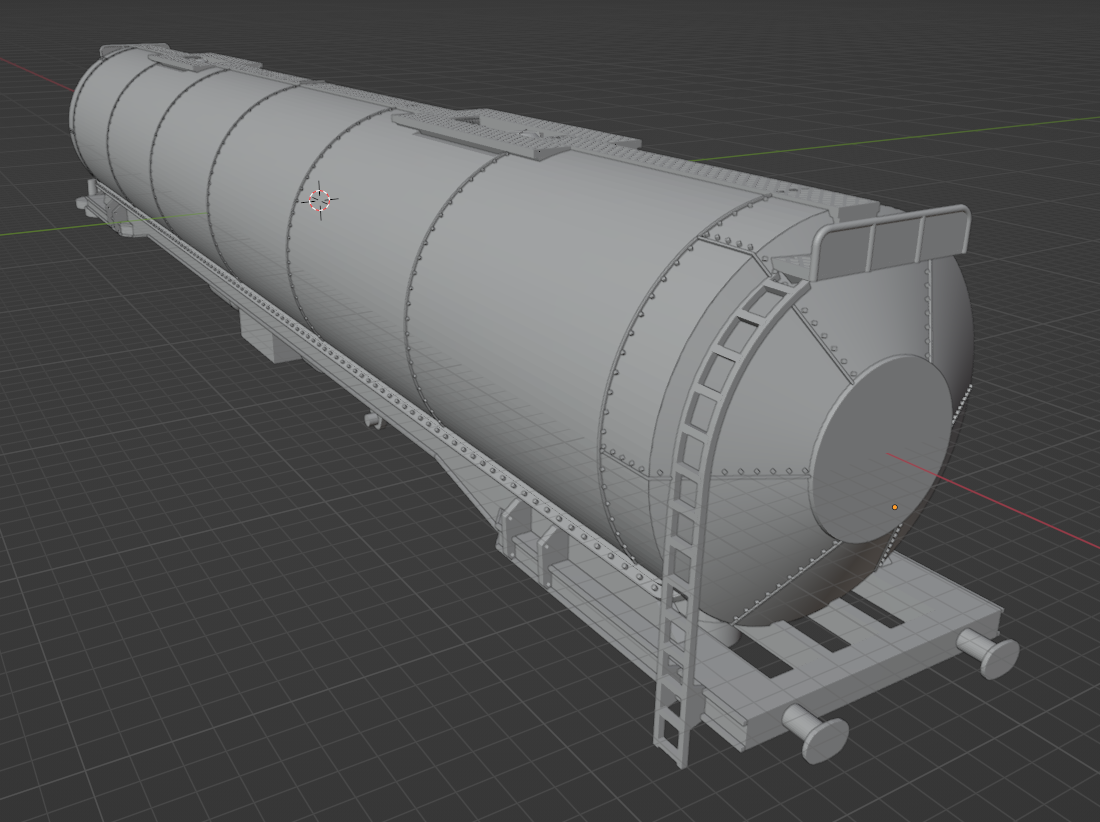Select the circular end cap of the tank
The image size is (1100, 822).
[x=881, y=449]
